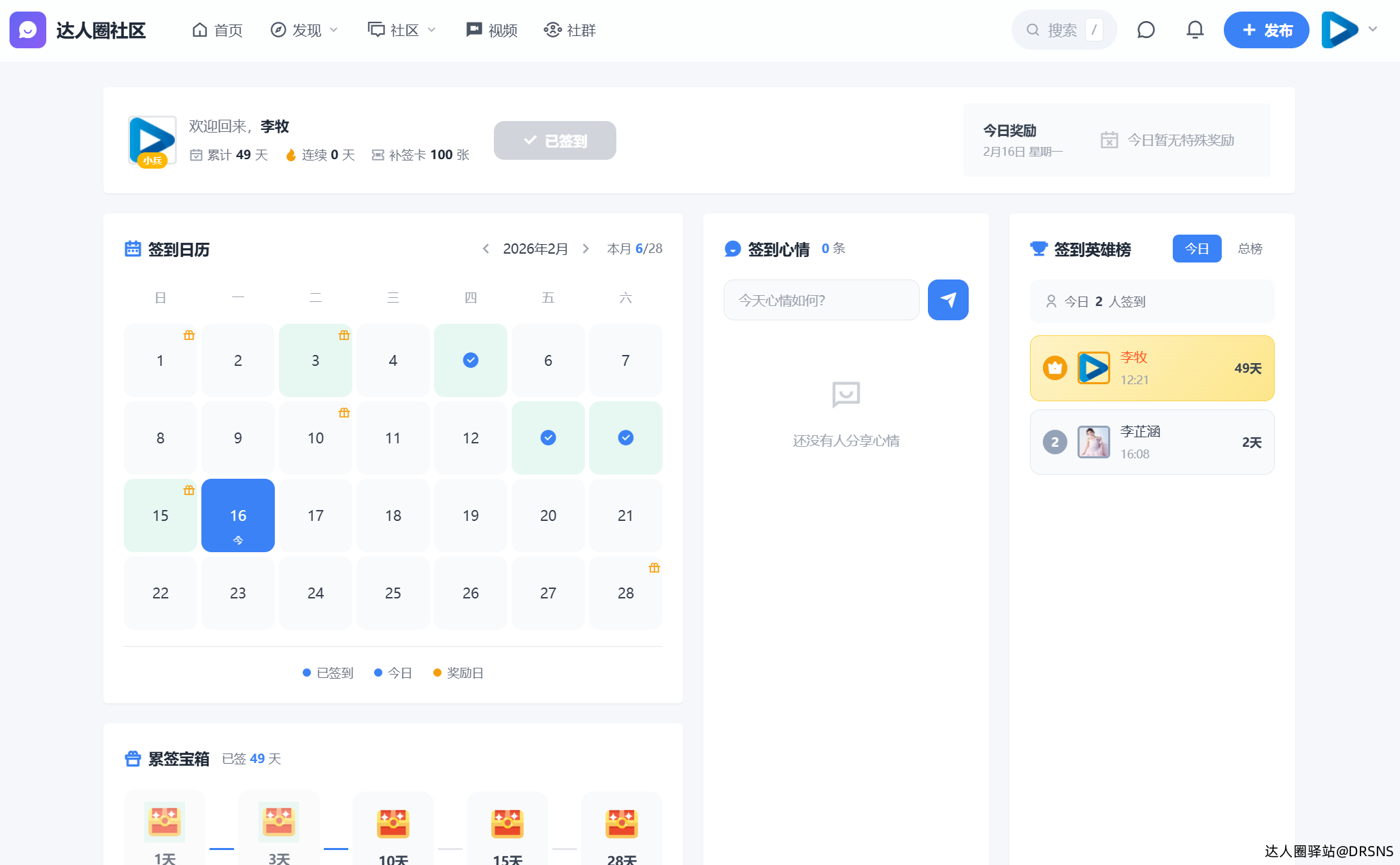Image resolution: width=1400 pixels, height=865 pixels.
Task: Switch to 总榜 ranking tab
Action: coord(1250,249)
